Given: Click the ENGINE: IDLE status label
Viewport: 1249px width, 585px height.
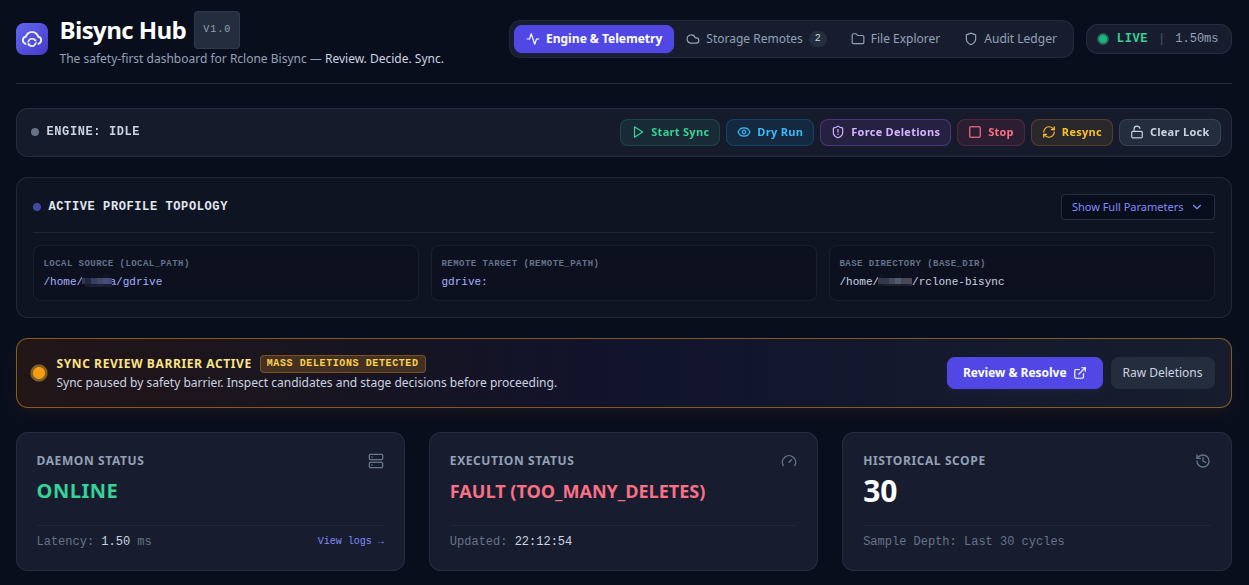Looking at the screenshot, I should pos(93,131).
